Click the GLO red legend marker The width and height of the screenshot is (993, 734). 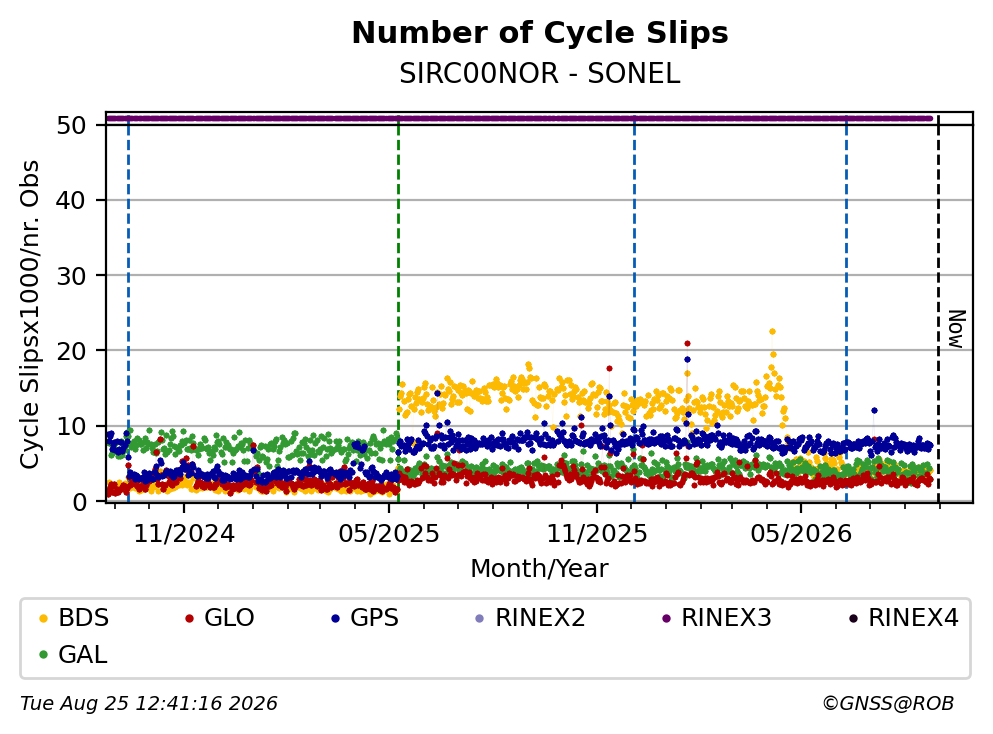189,618
